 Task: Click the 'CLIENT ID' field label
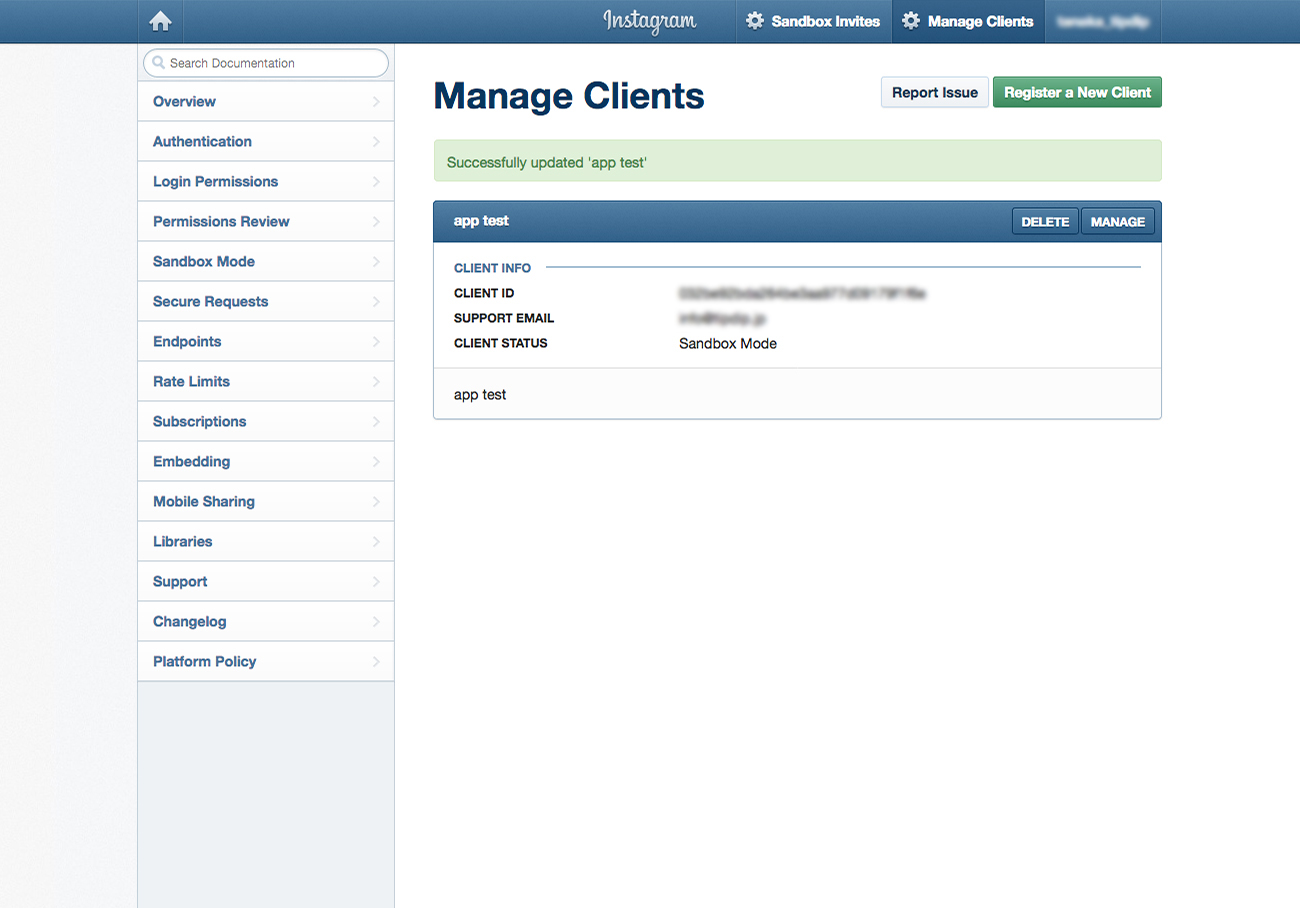pos(484,293)
